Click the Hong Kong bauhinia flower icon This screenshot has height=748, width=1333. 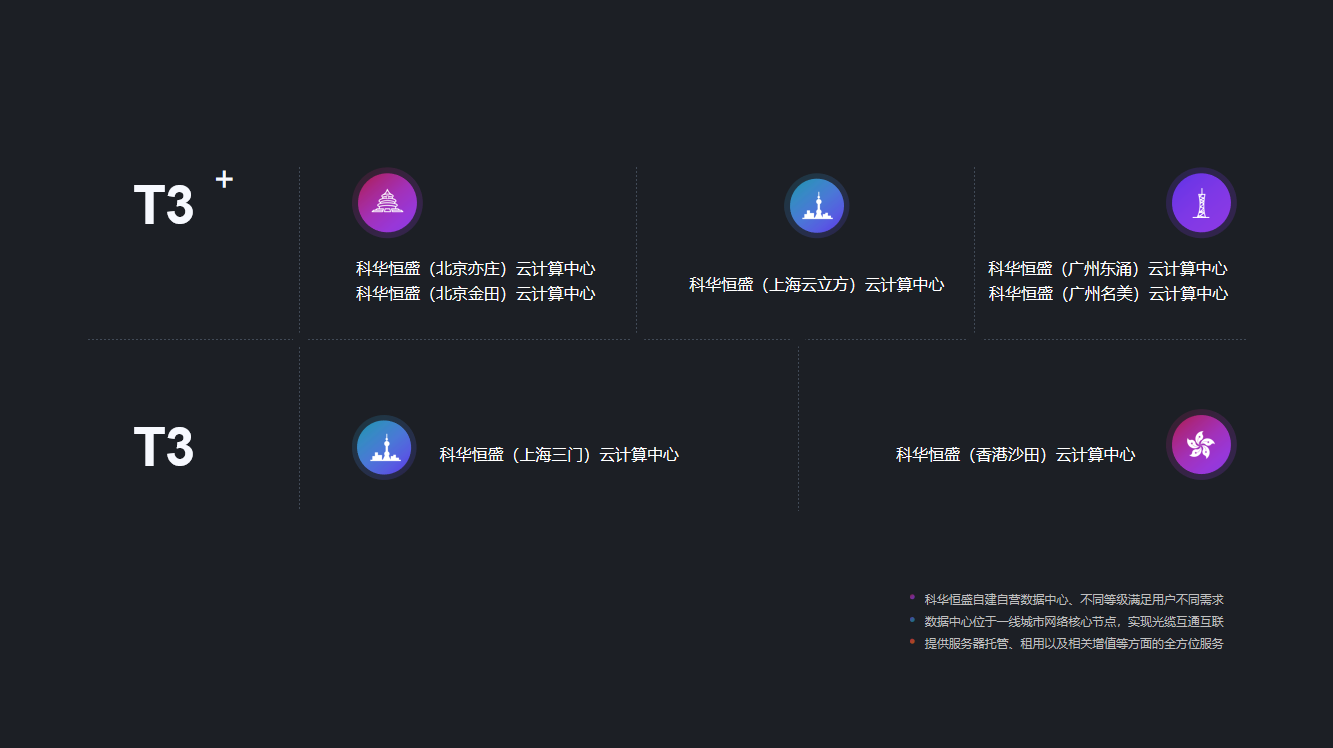(x=1201, y=445)
